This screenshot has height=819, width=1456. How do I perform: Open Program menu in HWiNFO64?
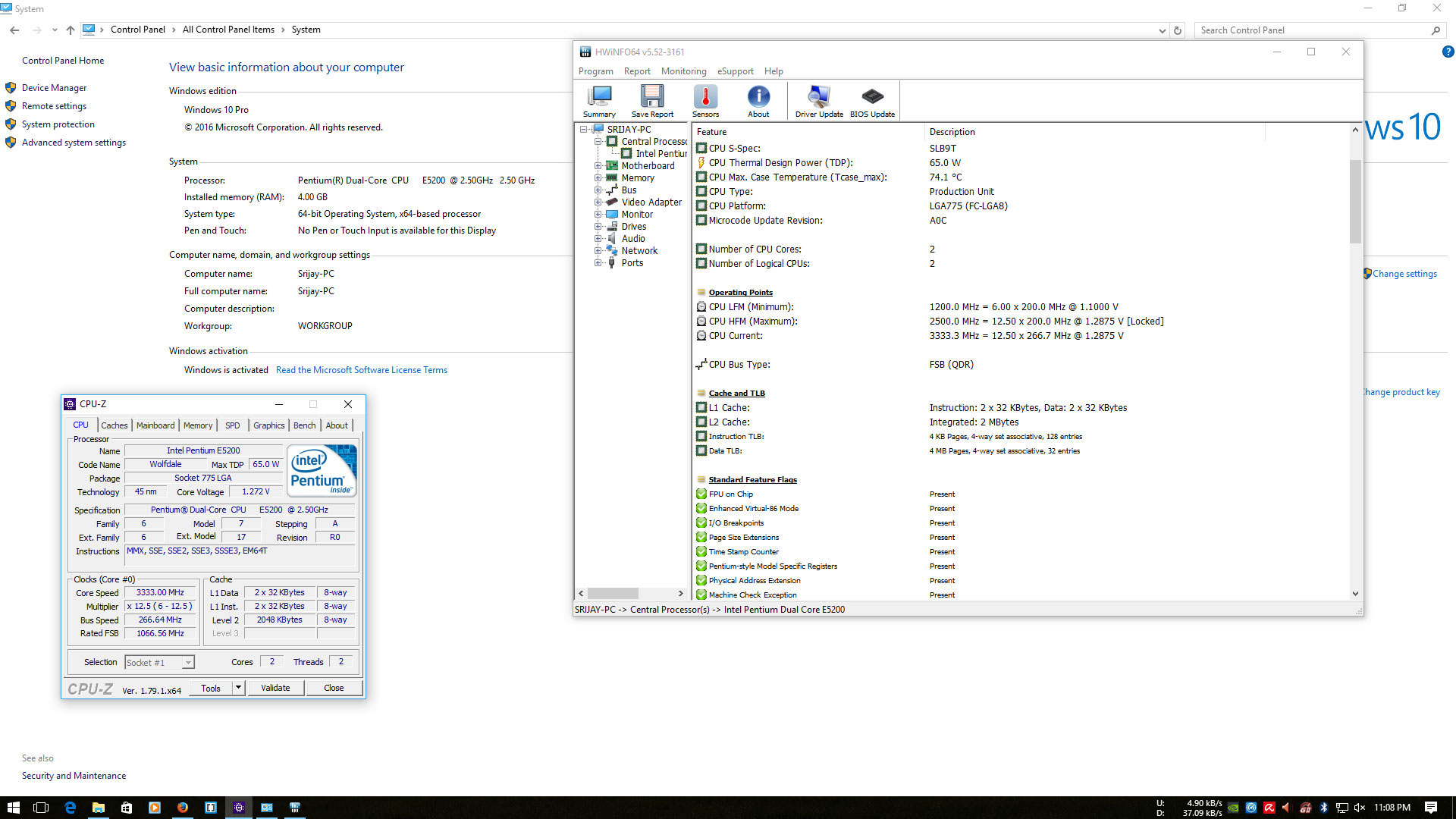tap(595, 71)
